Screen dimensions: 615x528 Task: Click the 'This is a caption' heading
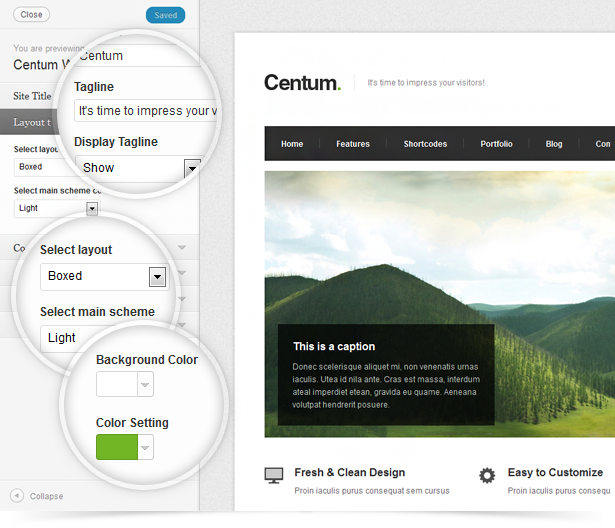tap(334, 346)
